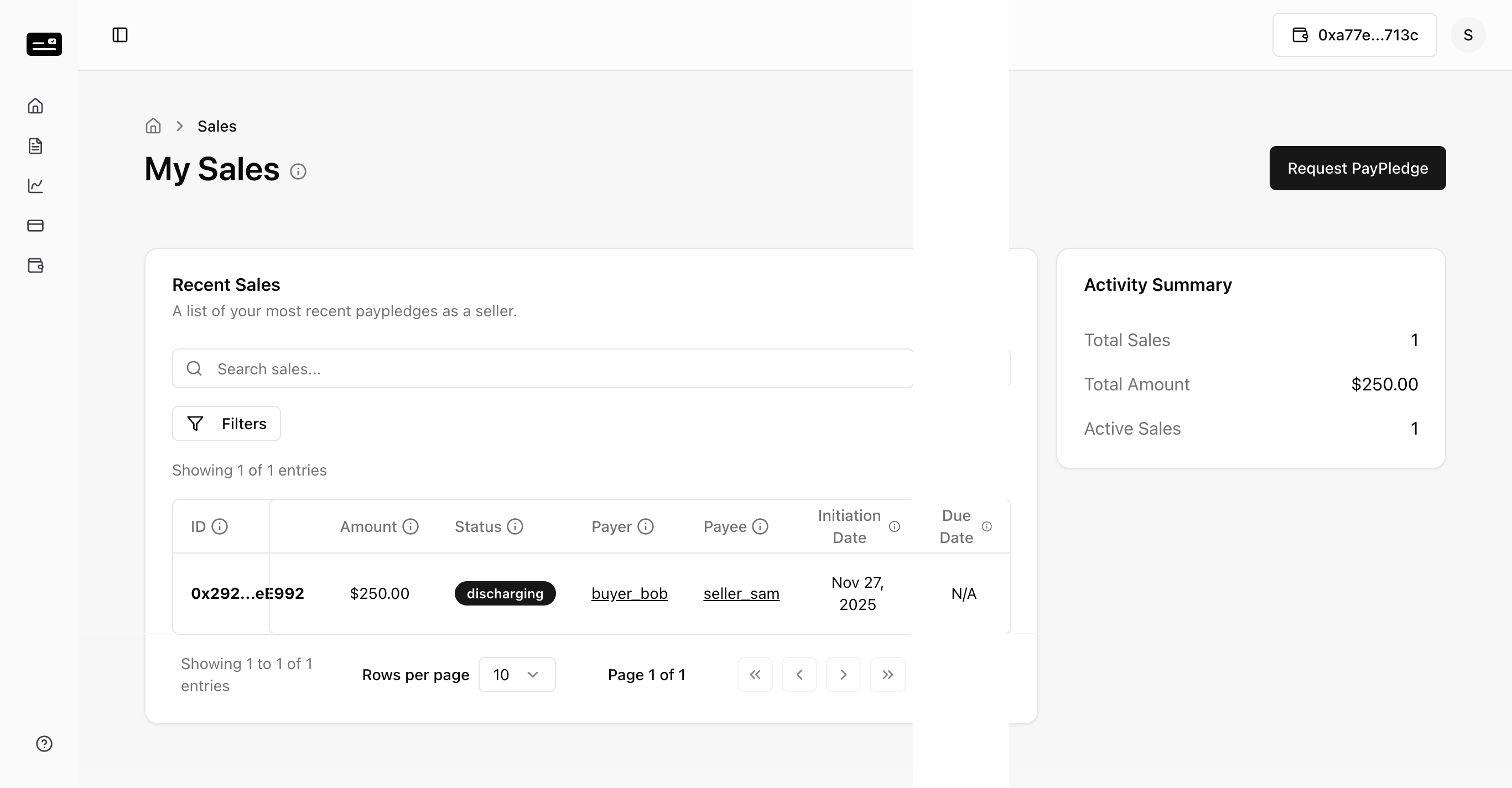Open the buyer_bob payer link
This screenshot has height=788, width=1512.
[629, 594]
